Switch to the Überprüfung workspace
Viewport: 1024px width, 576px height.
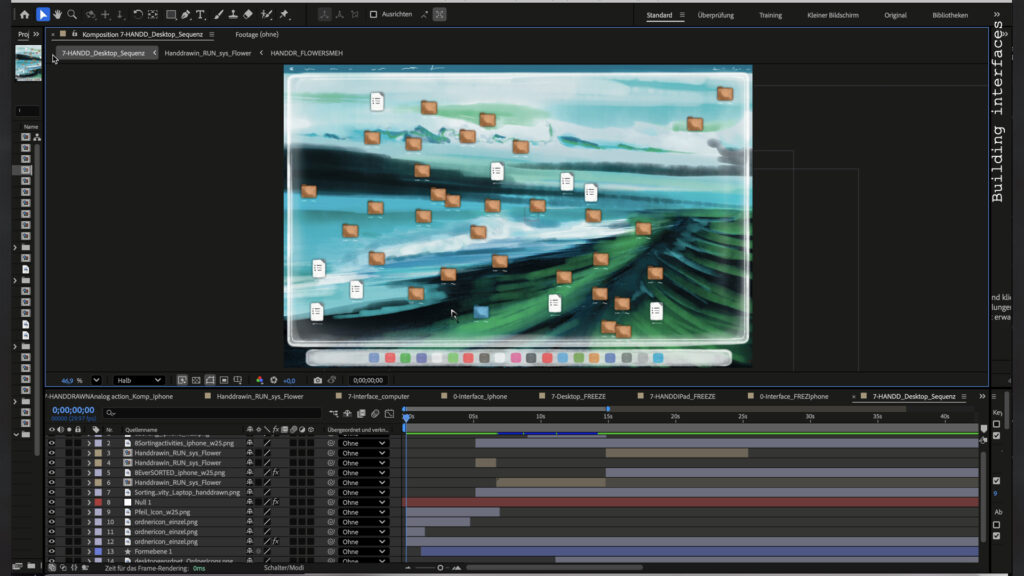tap(716, 15)
